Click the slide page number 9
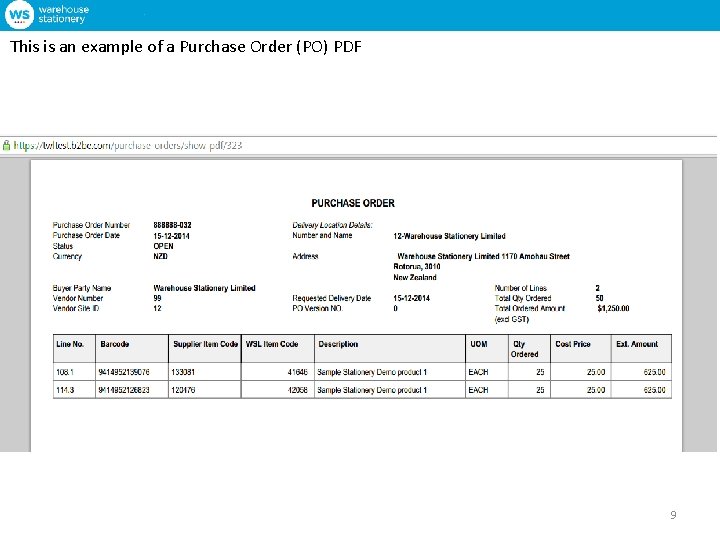 (x=673, y=515)
